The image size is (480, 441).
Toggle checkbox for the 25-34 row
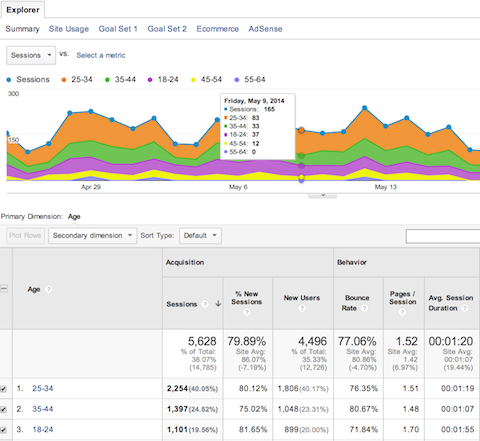(3, 389)
